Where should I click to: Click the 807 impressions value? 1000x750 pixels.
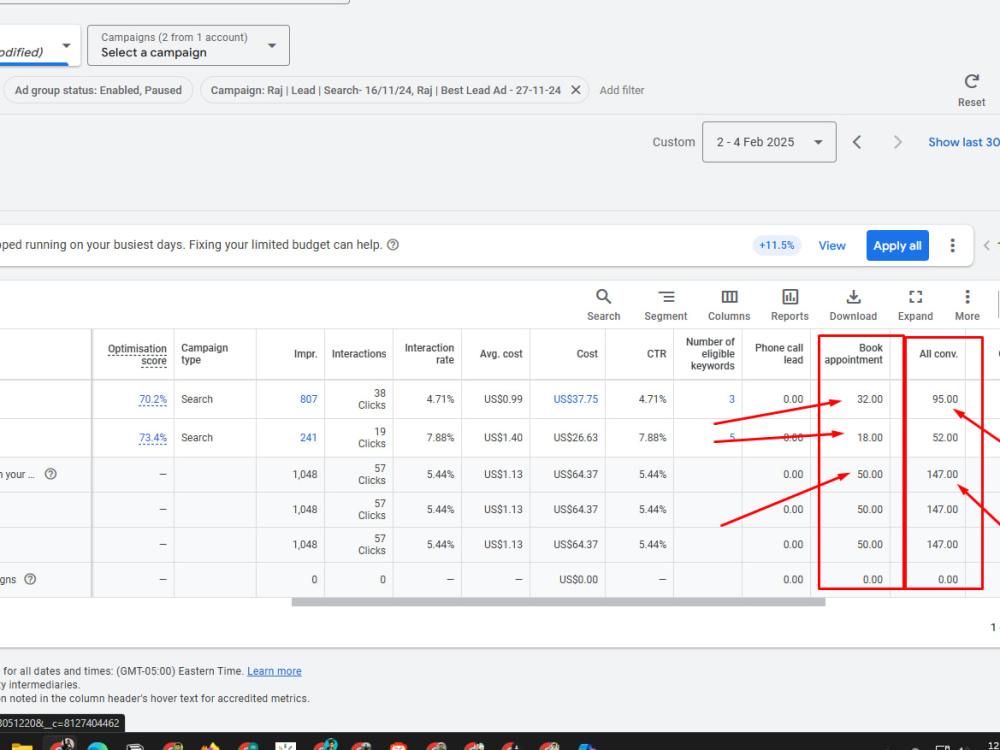click(309, 399)
